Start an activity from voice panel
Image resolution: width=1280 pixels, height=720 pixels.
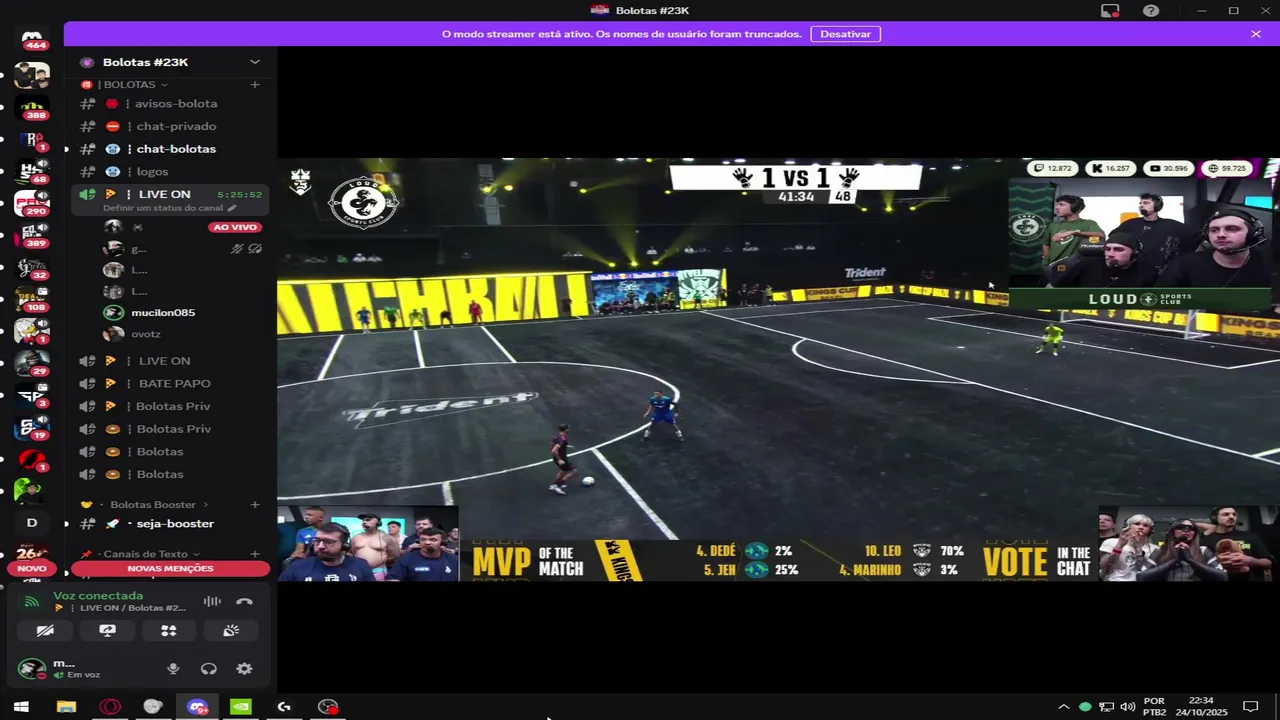[x=168, y=630]
